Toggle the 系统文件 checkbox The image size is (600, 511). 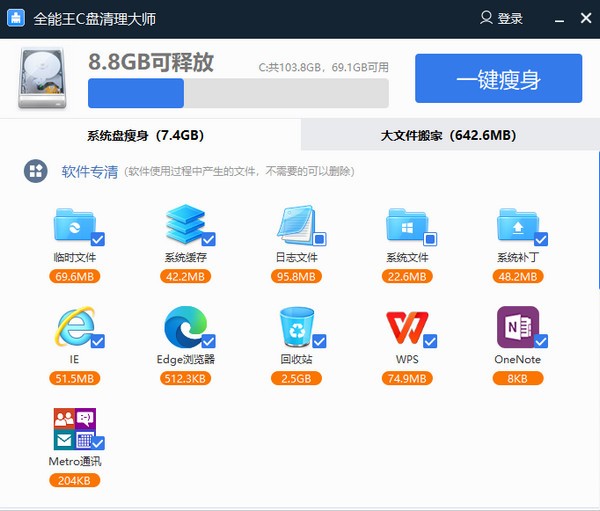(430, 240)
